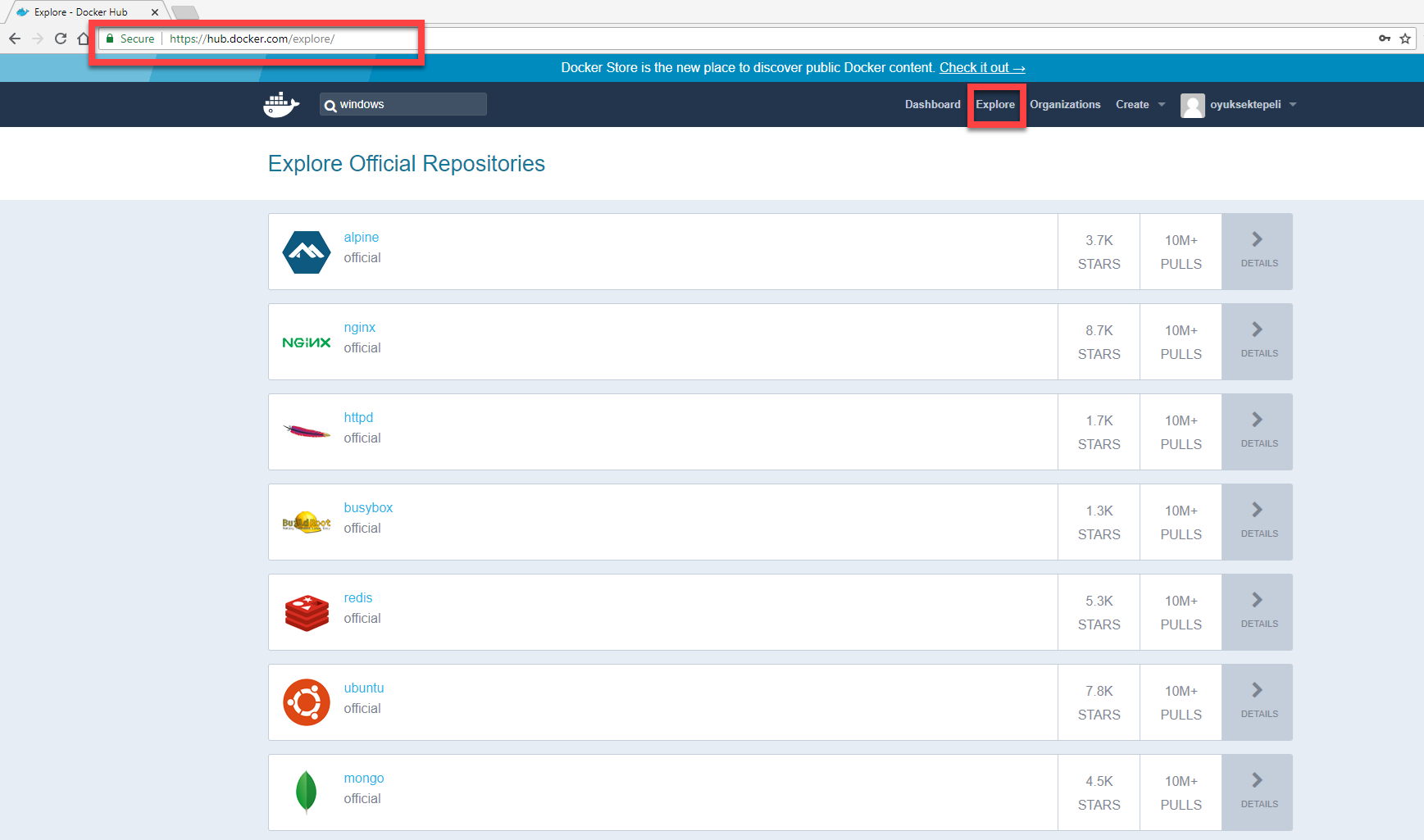Click the 8.7K STARS count for nginx
The width and height of the screenshot is (1424, 840).
coord(1099,342)
